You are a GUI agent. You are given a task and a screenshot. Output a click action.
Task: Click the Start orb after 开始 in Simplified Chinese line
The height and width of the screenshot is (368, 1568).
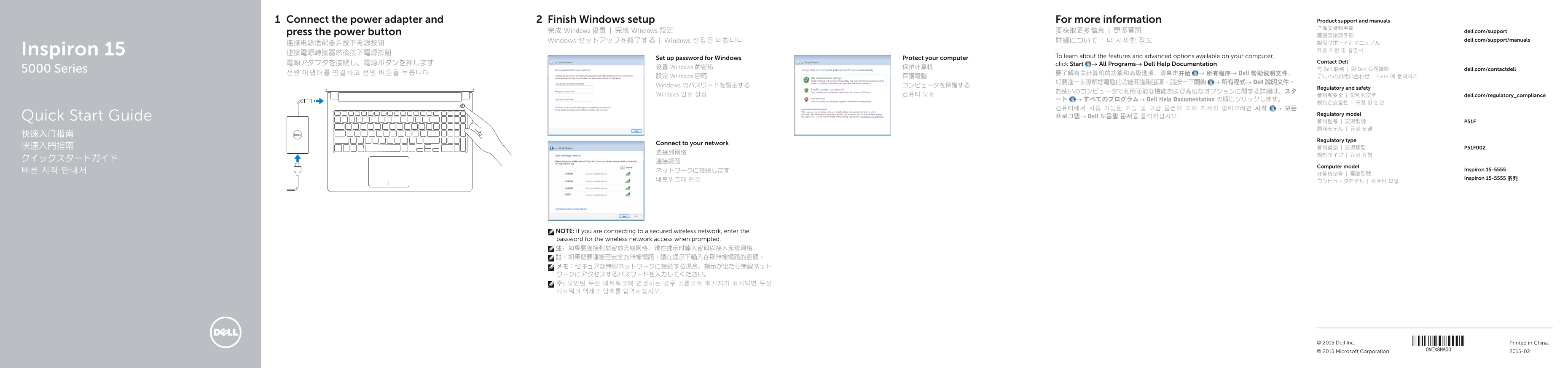[1195, 73]
